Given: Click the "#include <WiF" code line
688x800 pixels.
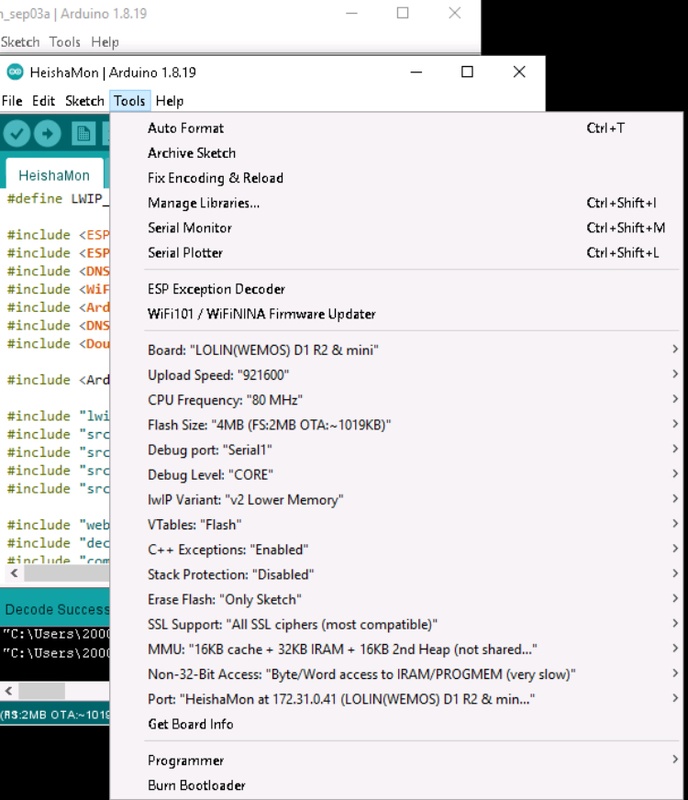Looking at the screenshot, I should (58, 289).
